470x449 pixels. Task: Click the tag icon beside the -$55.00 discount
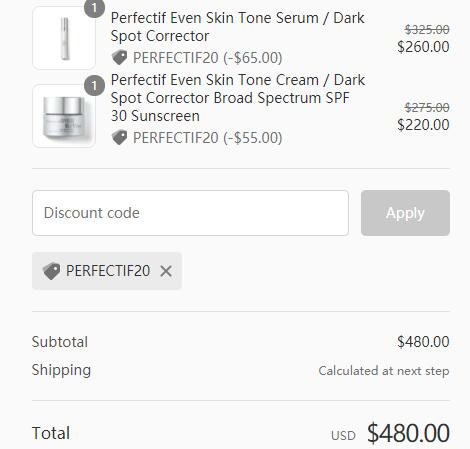click(119, 137)
